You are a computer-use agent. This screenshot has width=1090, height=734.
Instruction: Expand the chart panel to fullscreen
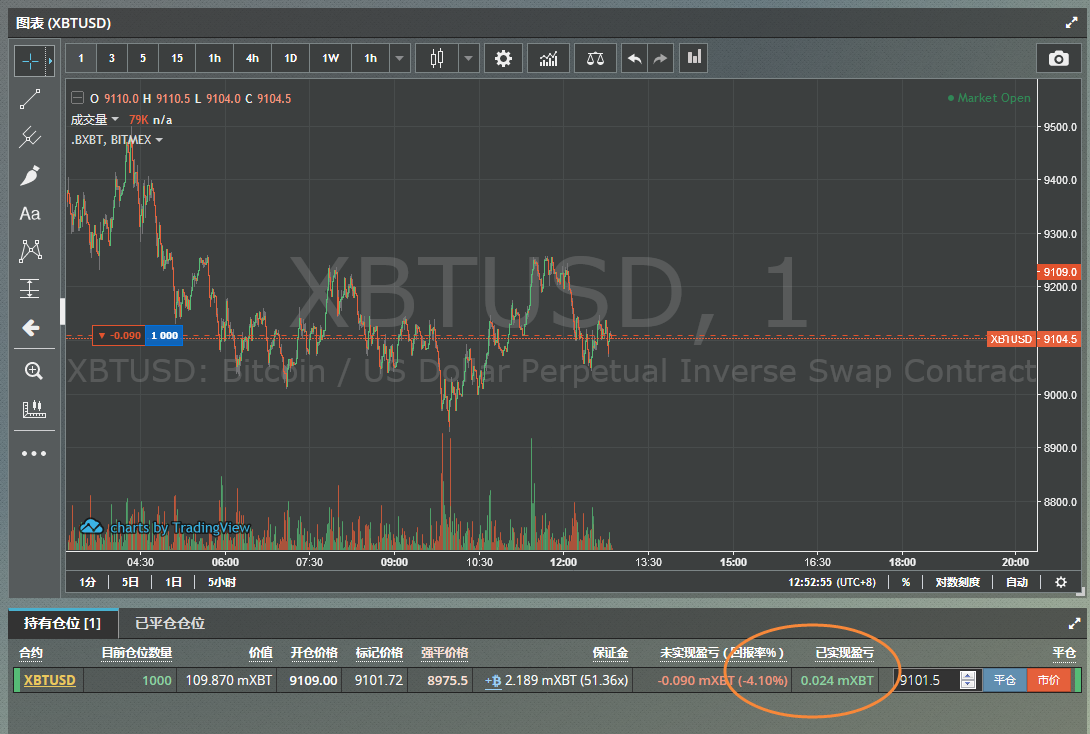pos(1071,23)
